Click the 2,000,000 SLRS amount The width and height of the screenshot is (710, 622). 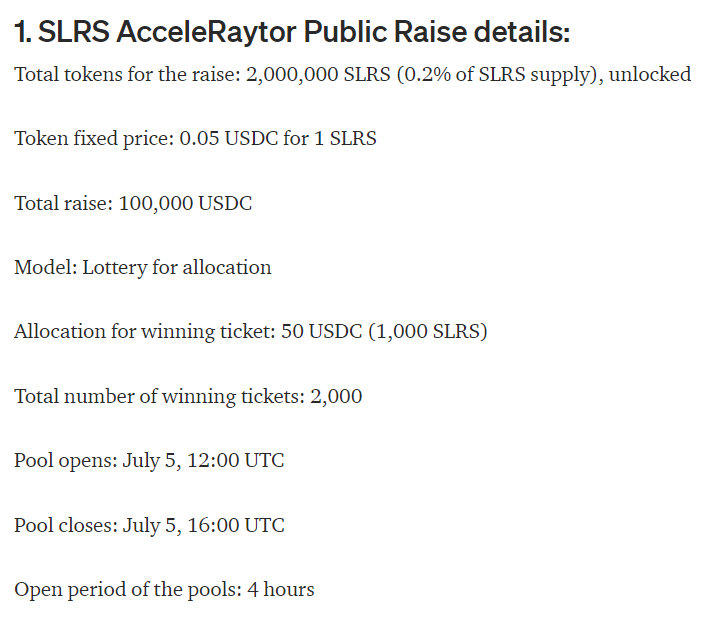point(318,75)
